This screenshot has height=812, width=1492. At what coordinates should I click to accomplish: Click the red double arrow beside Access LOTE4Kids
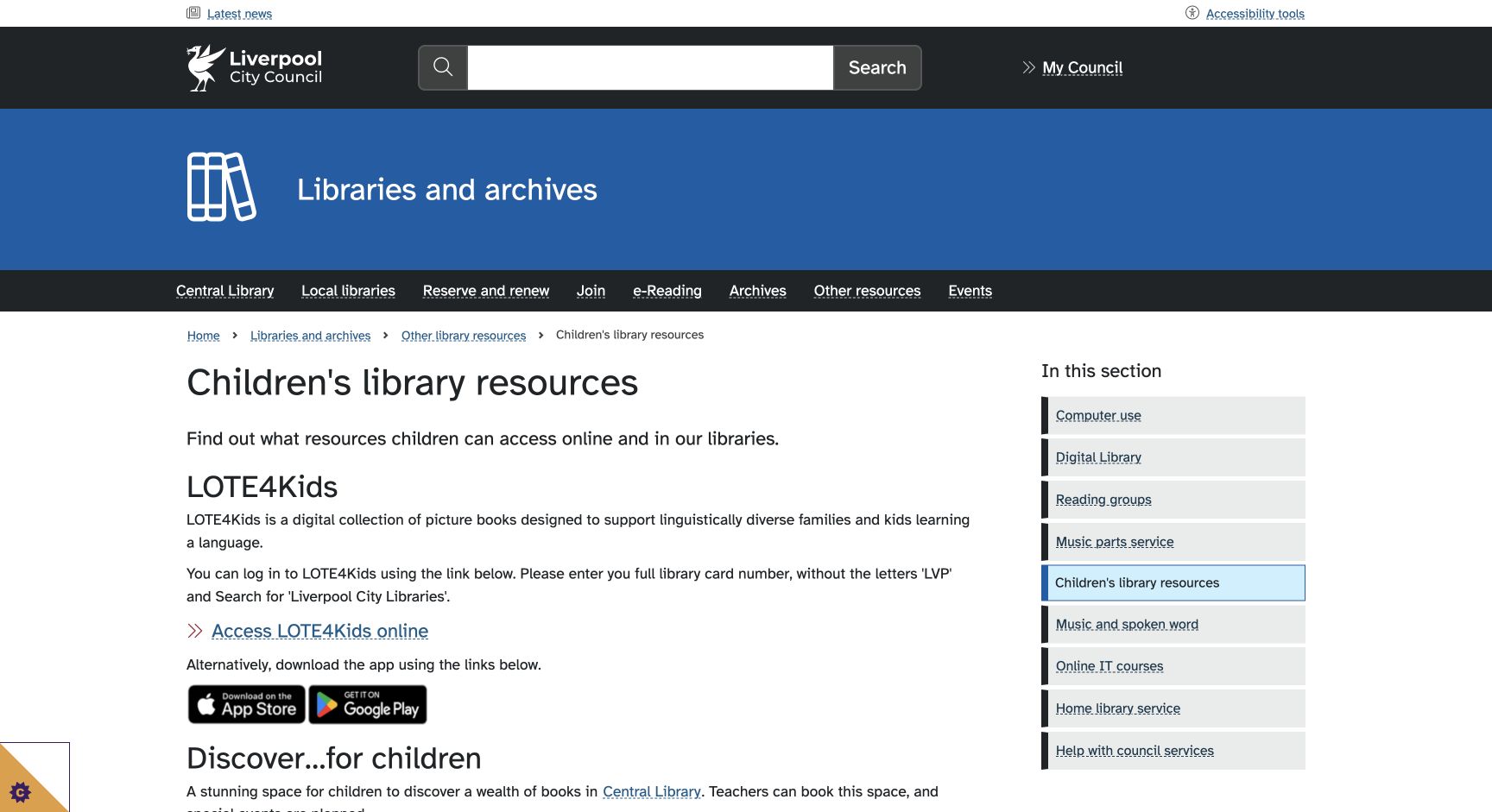click(195, 631)
